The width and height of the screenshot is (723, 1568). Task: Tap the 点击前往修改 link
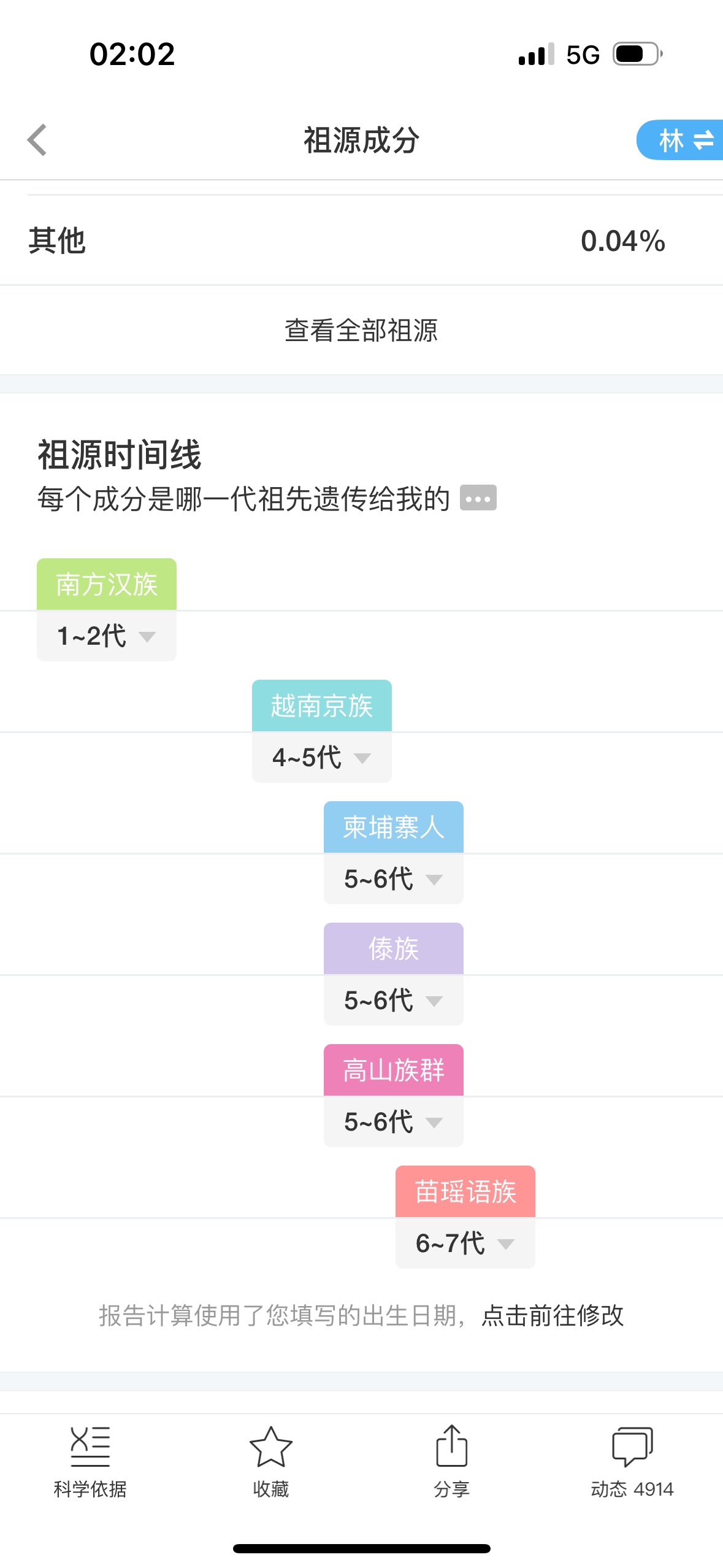553,1315
